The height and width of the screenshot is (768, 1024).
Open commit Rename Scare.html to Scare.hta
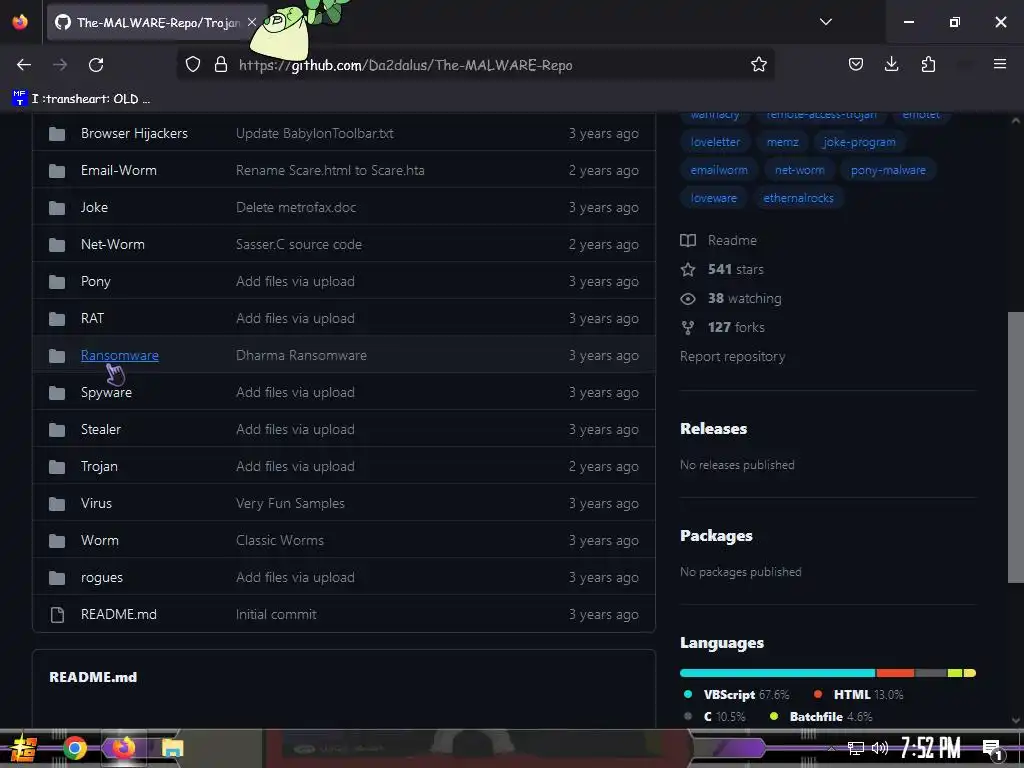330,170
